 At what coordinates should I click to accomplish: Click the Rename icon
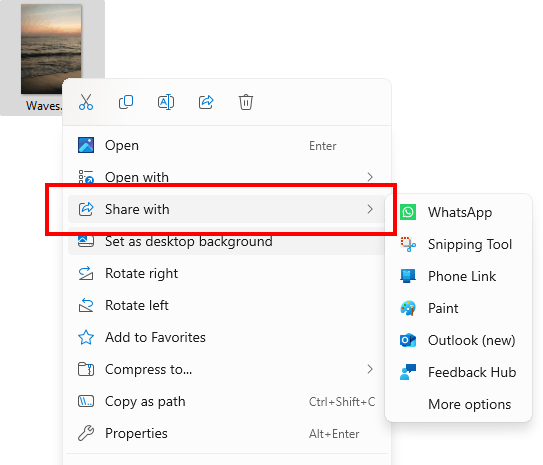[x=166, y=102]
